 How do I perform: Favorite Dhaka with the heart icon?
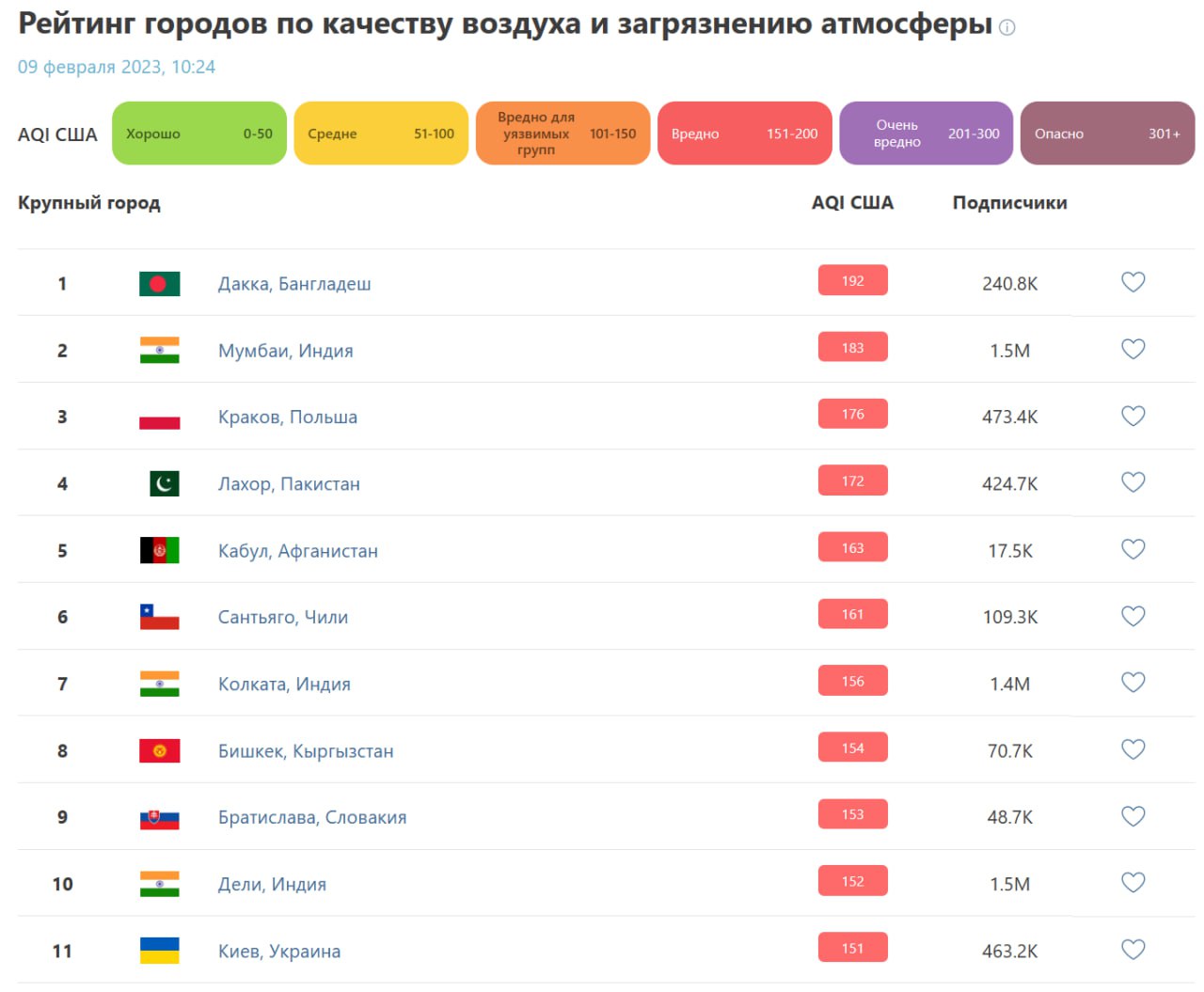1133,282
